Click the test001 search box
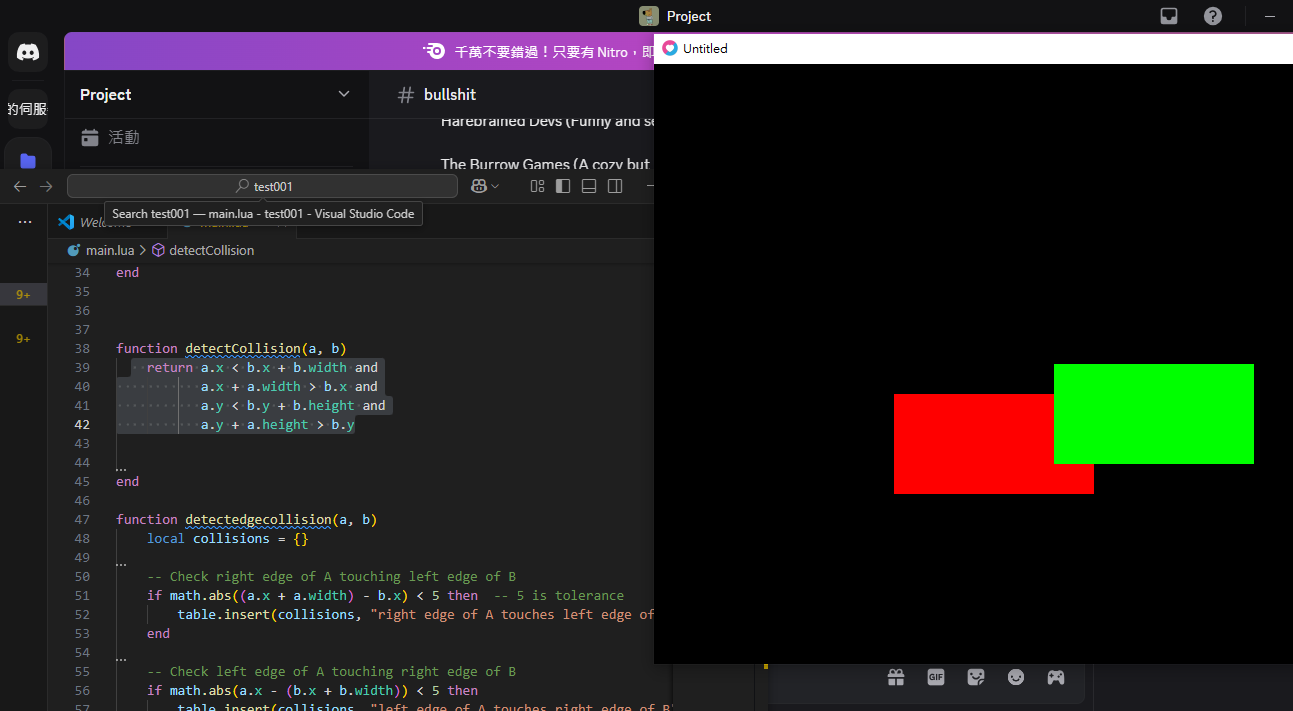Viewport: 1293px width, 711px height. pos(262,186)
